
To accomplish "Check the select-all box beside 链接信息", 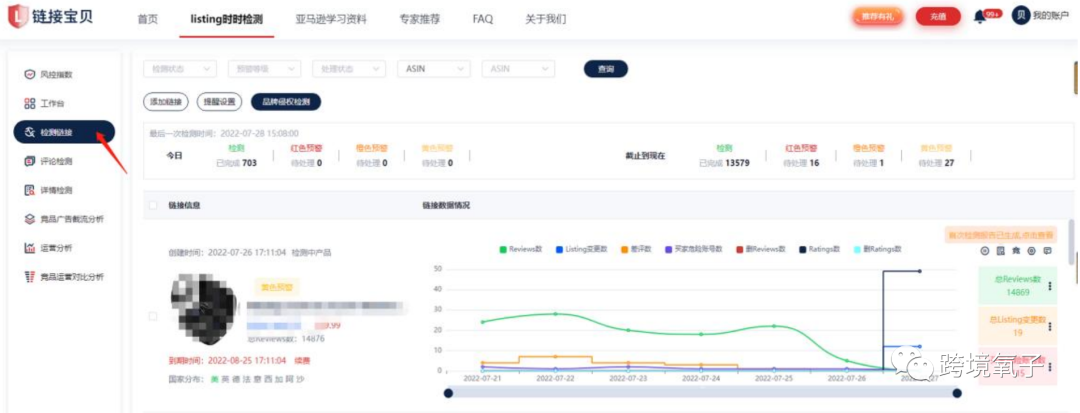I will pos(153,205).
